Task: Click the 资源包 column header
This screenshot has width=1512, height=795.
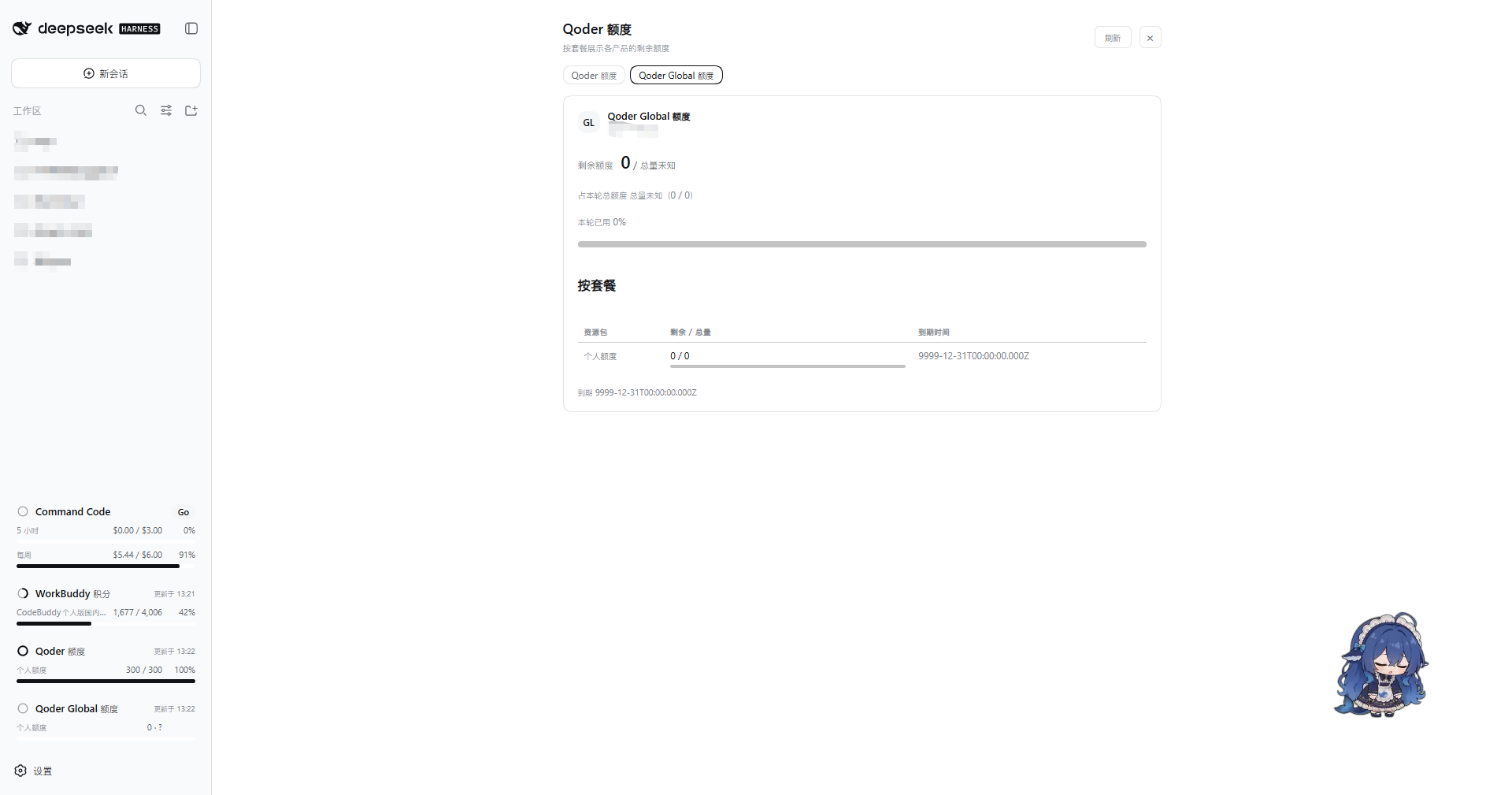Action: (x=595, y=332)
